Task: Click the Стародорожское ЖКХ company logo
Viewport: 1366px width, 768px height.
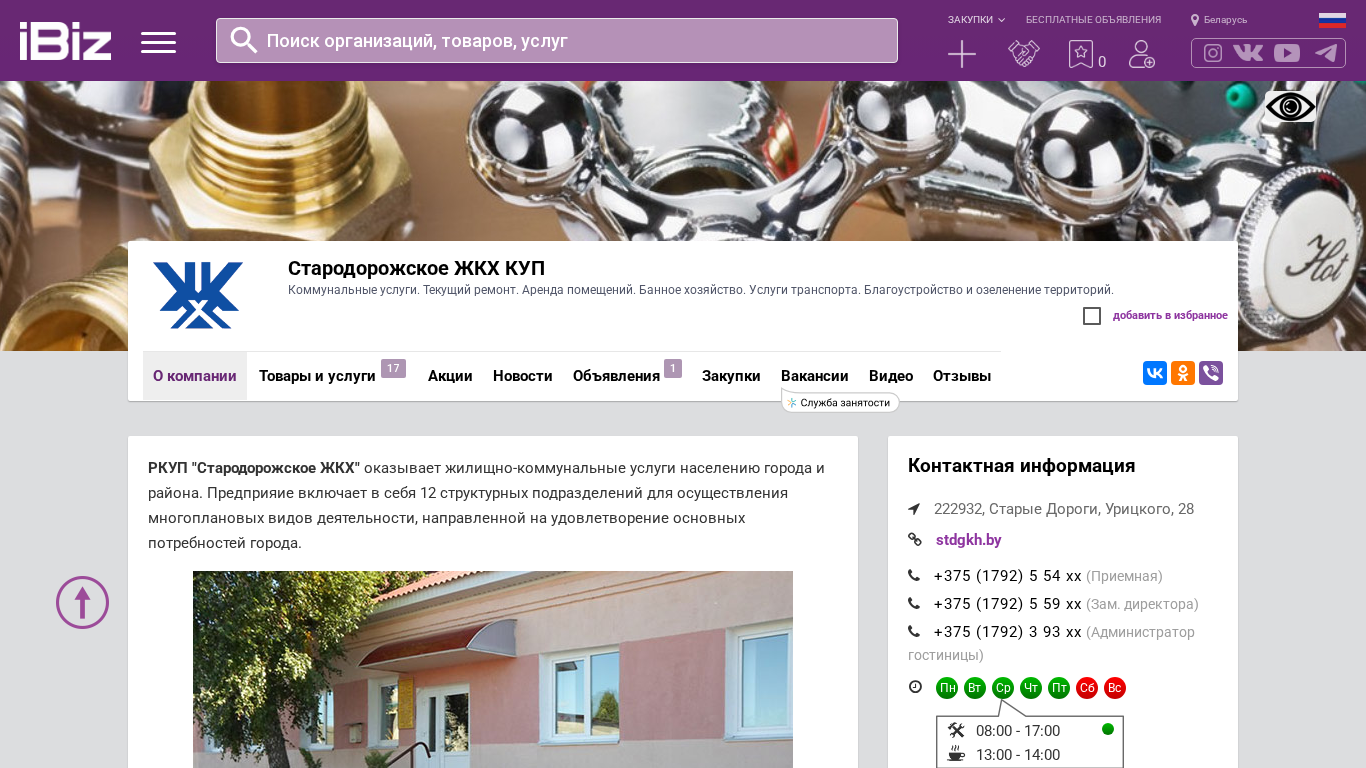Action: pos(198,295)
